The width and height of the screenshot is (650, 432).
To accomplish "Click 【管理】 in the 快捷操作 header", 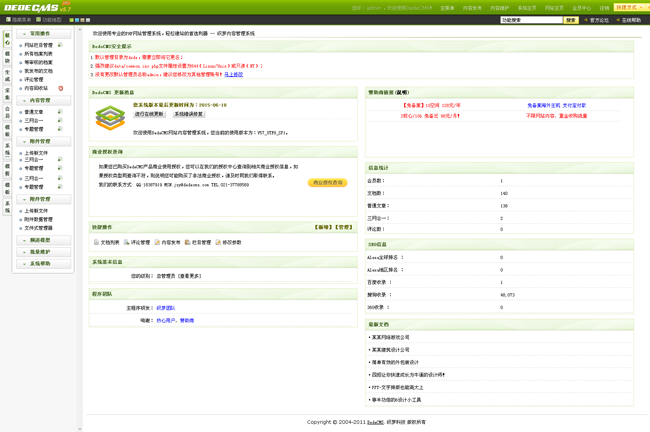I will click(x=343, y=227).
